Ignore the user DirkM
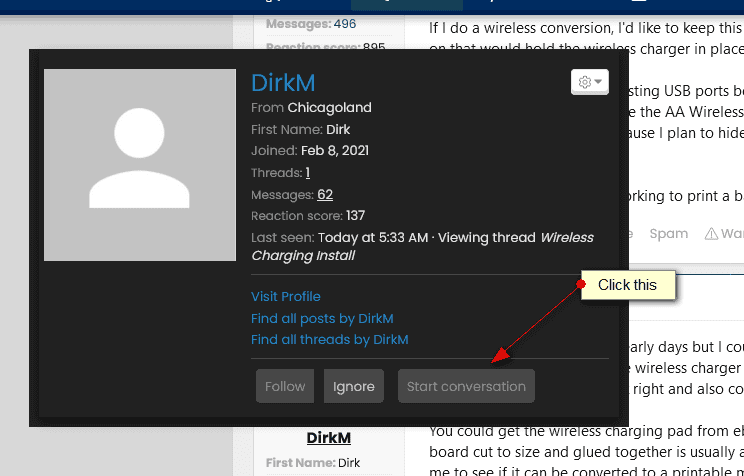This screenshot has width=744, height=476. [x=353, y=386]
